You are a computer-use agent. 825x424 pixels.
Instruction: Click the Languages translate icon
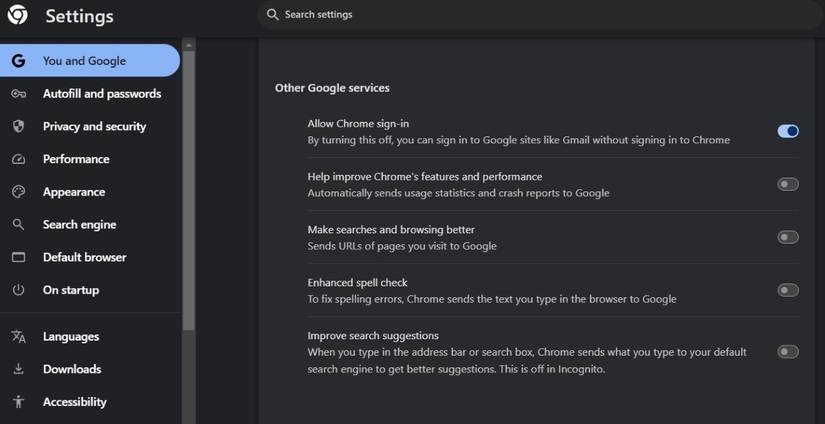coord(18,337)
